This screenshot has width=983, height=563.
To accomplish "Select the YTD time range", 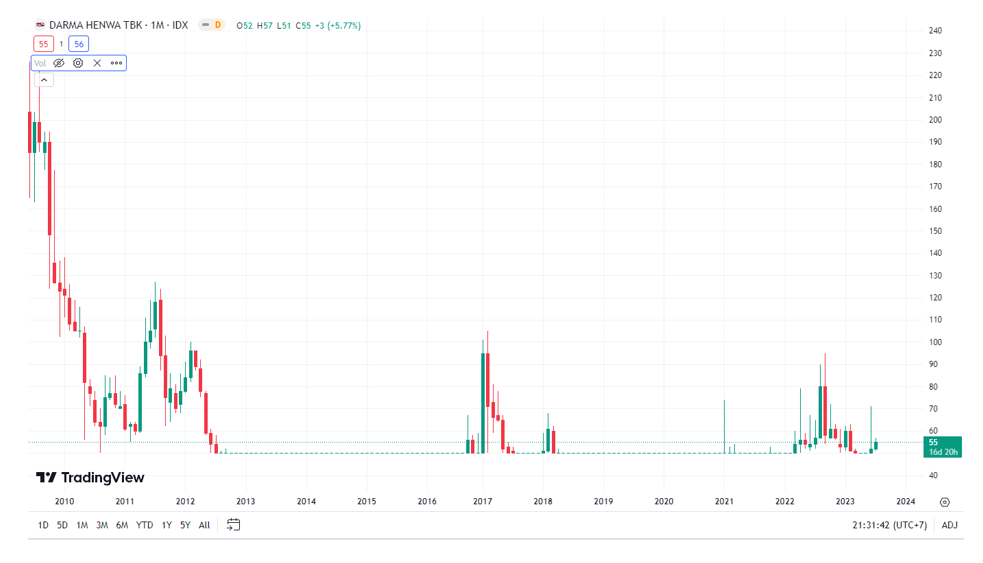I will tap(144, 525).
